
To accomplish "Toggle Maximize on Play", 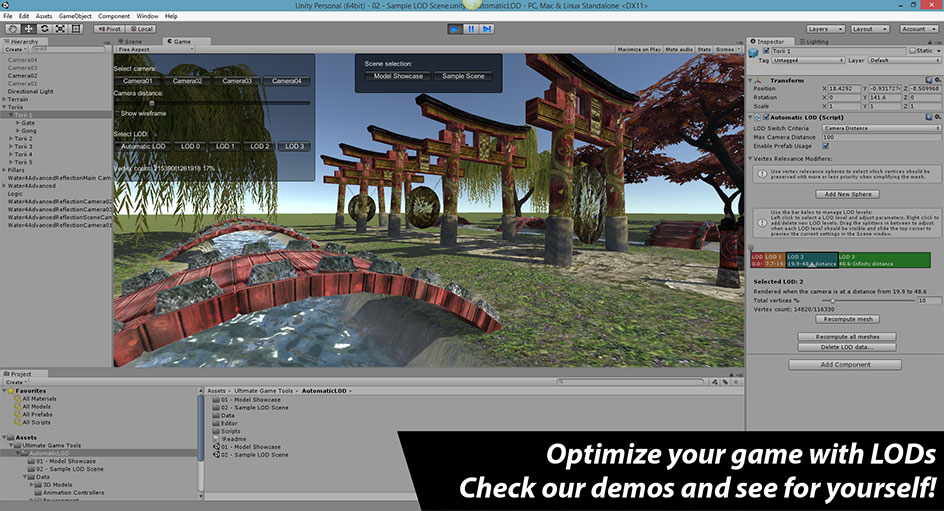I will click(639, 49).
